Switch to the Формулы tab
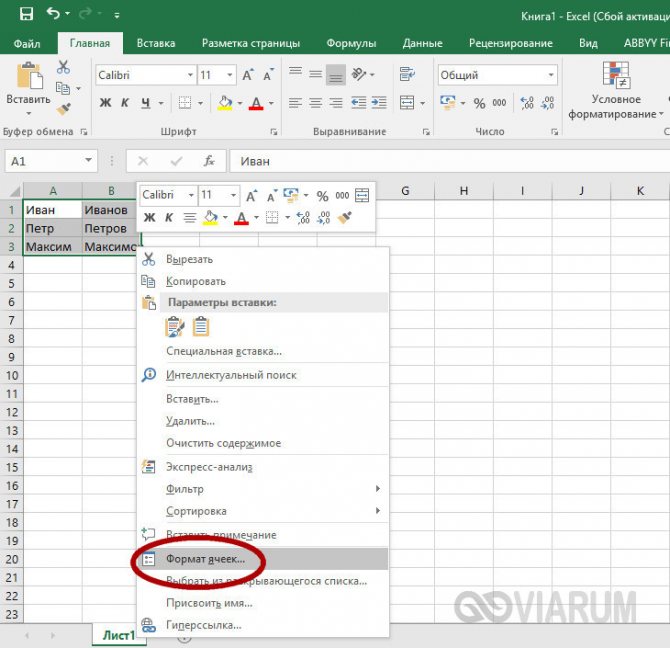 point(351,44)
